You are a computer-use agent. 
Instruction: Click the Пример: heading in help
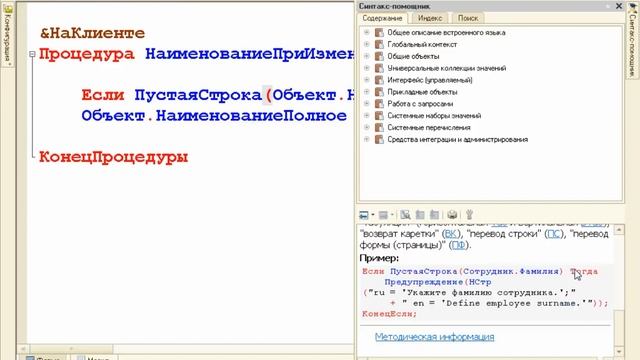click(x=379, y=258)
